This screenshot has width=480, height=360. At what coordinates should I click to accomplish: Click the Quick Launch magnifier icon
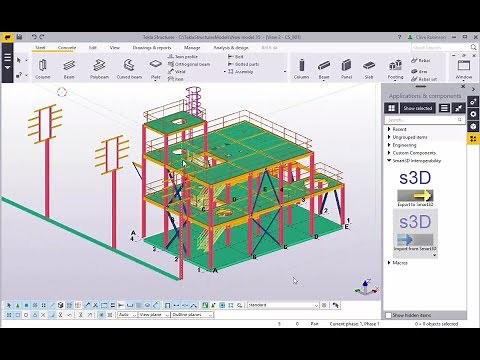pos(473,47)
